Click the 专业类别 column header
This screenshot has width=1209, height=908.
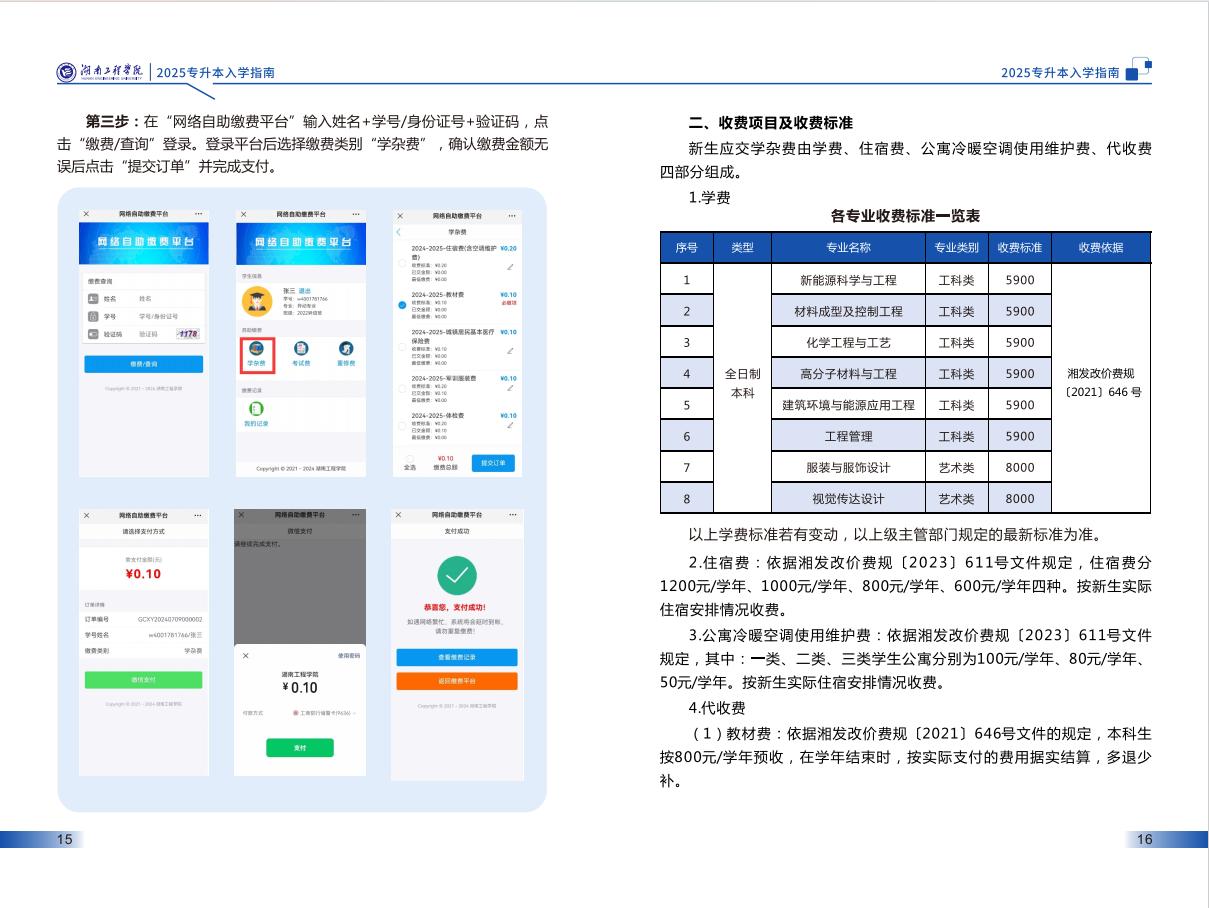coord(957,248)
